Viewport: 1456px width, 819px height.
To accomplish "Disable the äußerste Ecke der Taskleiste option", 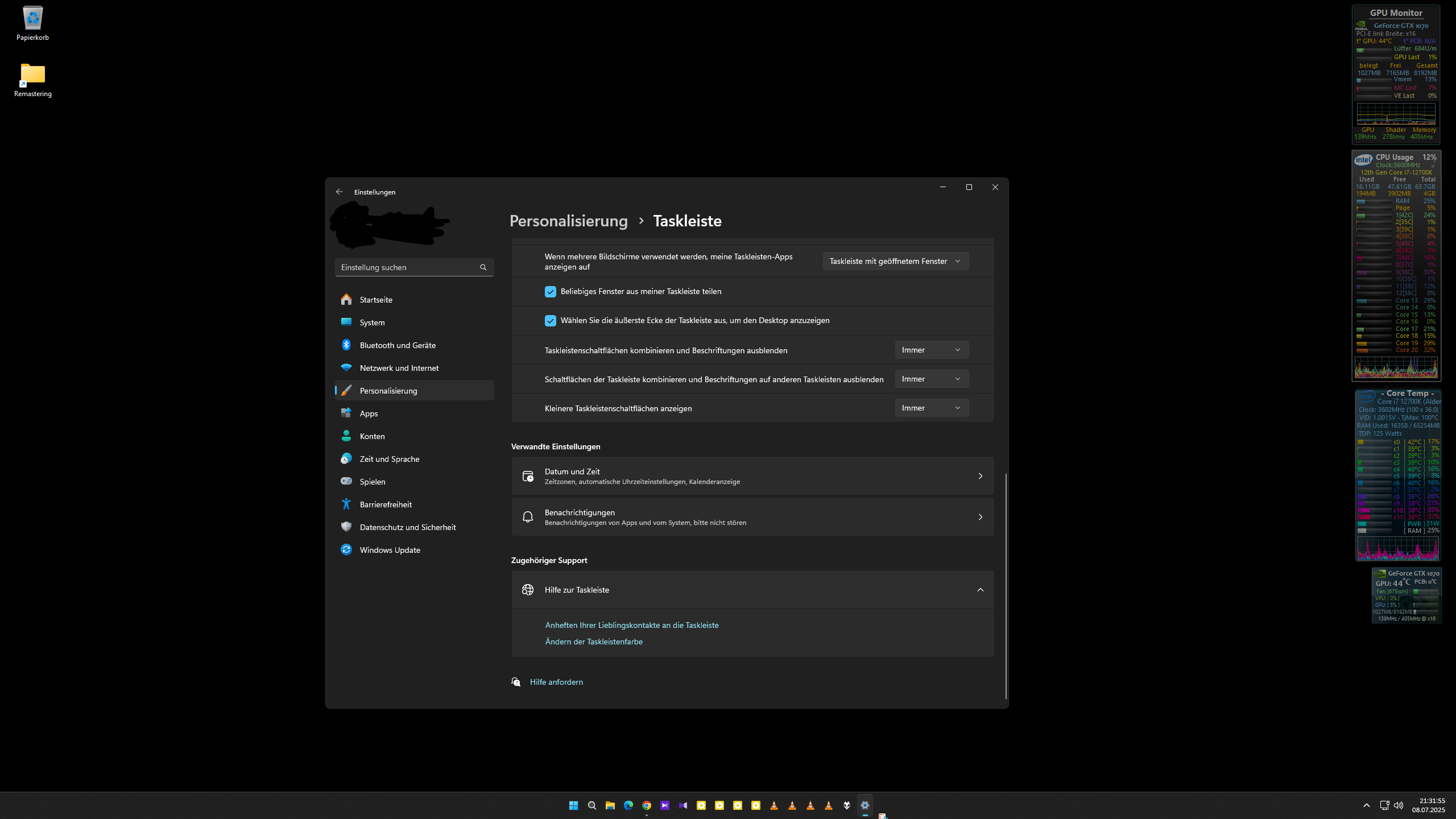I will pyautogui.click(x=550, y=320).
